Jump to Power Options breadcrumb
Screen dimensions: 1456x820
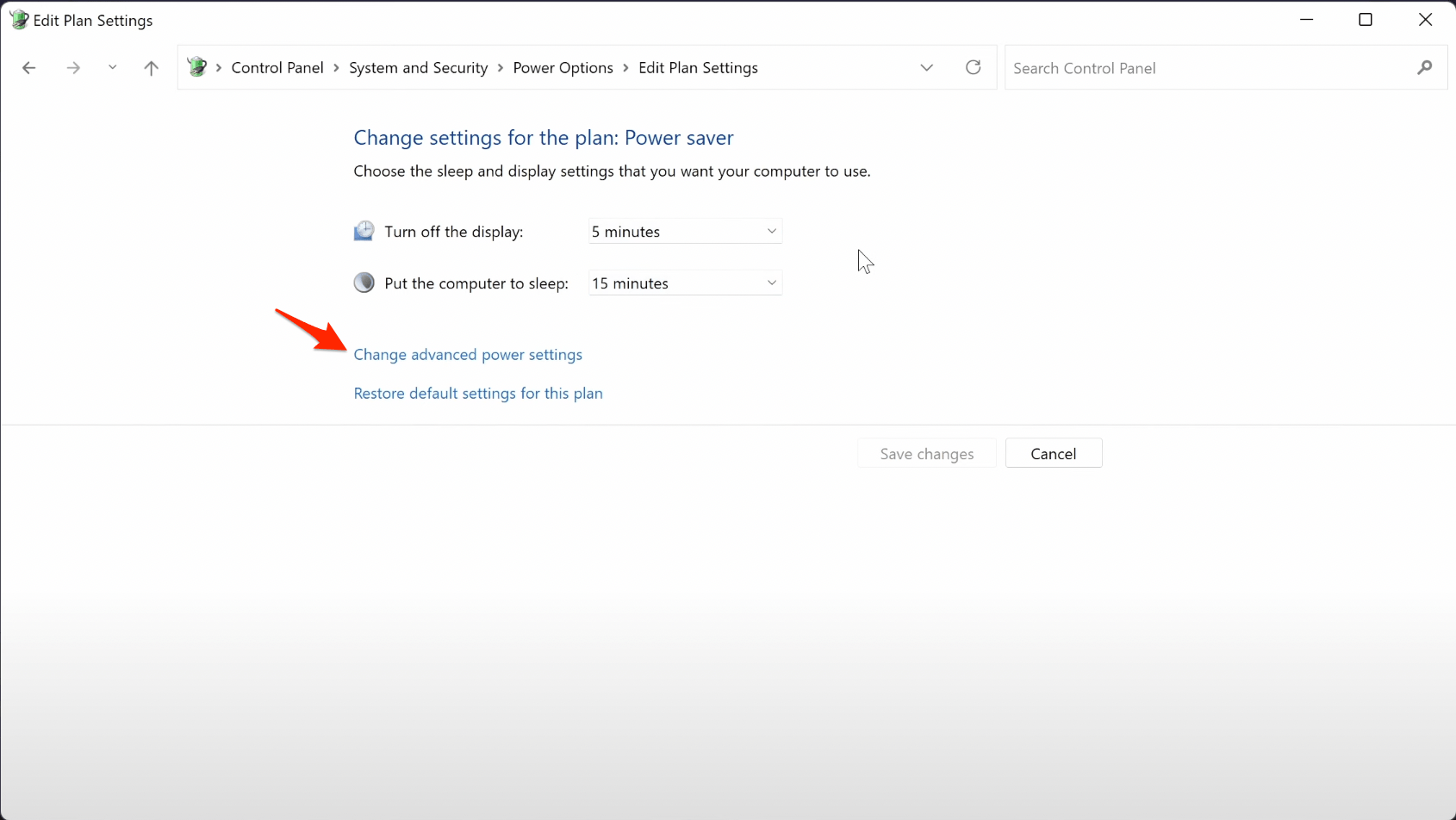[x=563, y=68]
